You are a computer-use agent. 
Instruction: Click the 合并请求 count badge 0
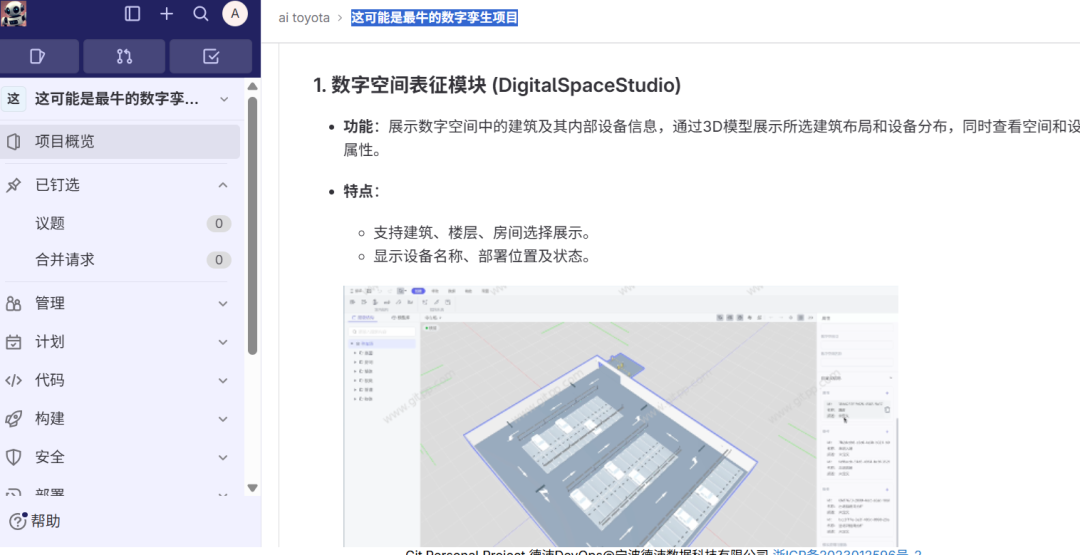point(219,260)
